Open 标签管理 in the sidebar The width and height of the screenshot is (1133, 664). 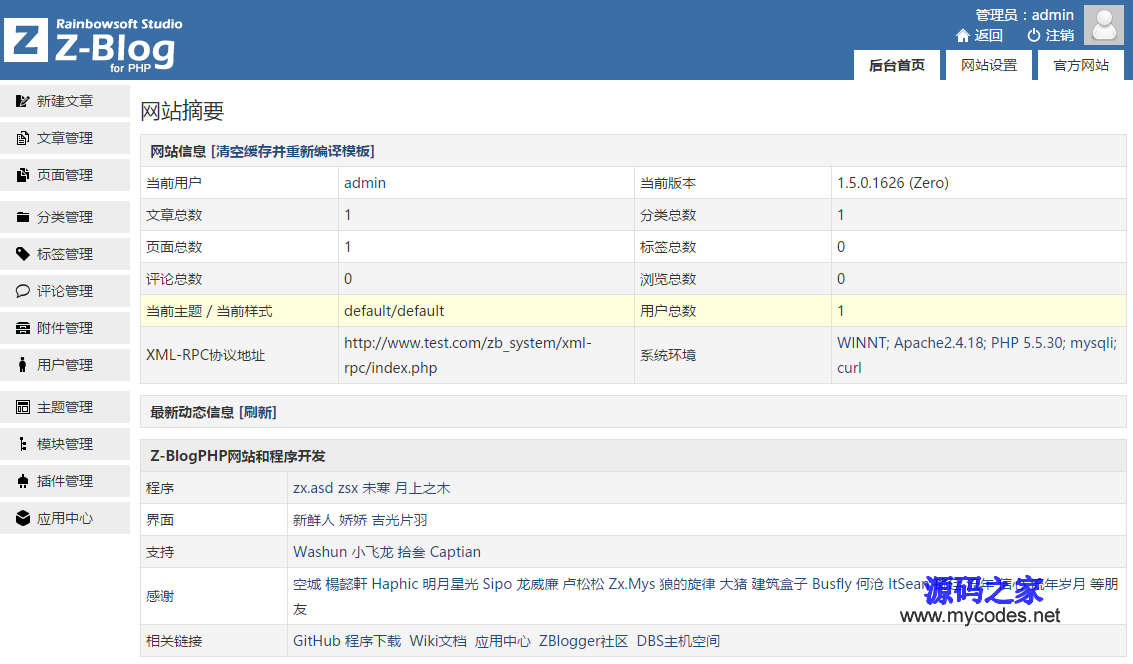(x=65, y=254)
